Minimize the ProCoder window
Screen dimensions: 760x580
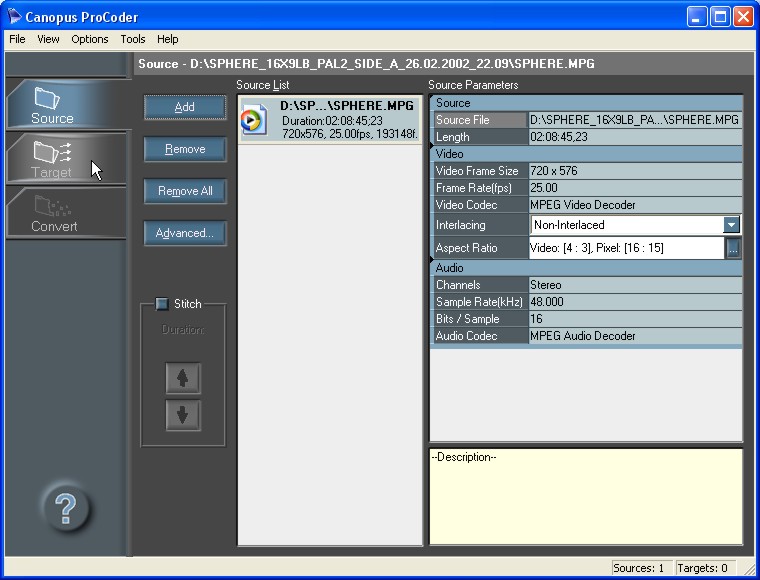pos(697,17)
